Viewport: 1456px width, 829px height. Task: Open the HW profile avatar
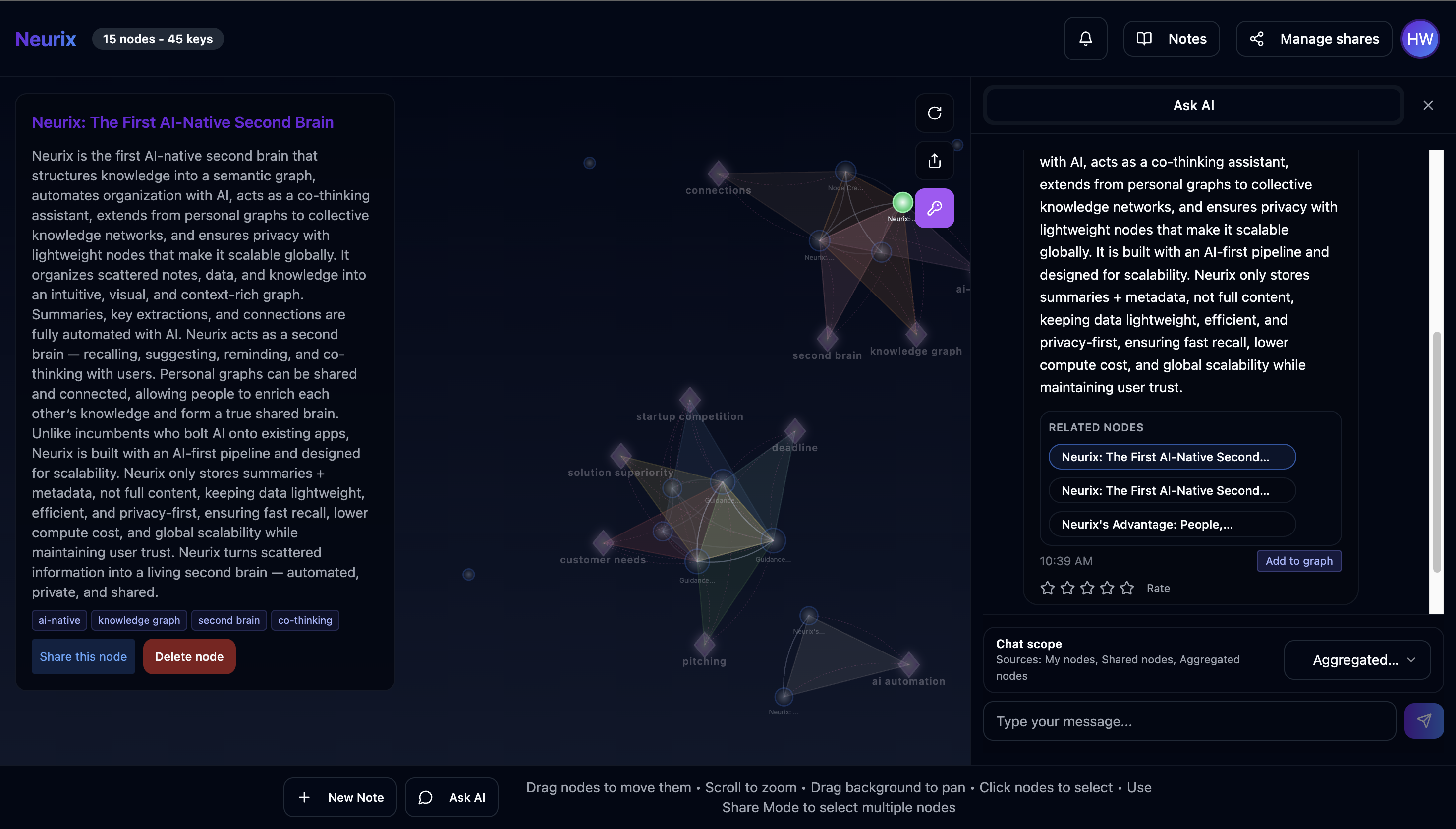[1420, 38]
